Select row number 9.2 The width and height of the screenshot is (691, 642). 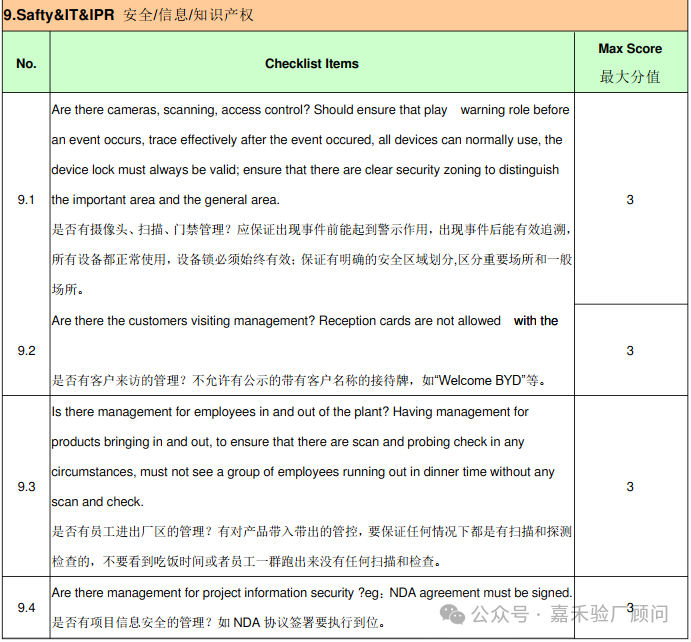[26, 351]
